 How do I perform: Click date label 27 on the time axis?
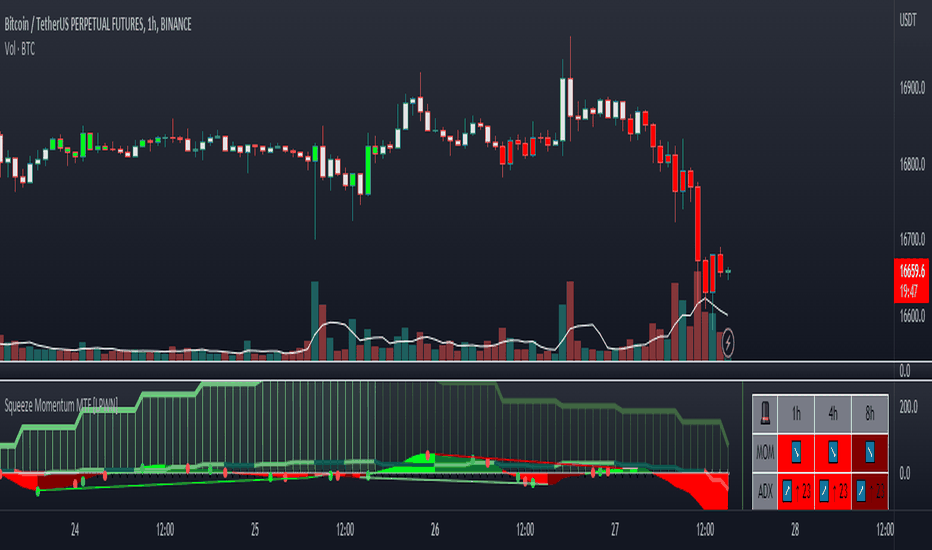615,530
